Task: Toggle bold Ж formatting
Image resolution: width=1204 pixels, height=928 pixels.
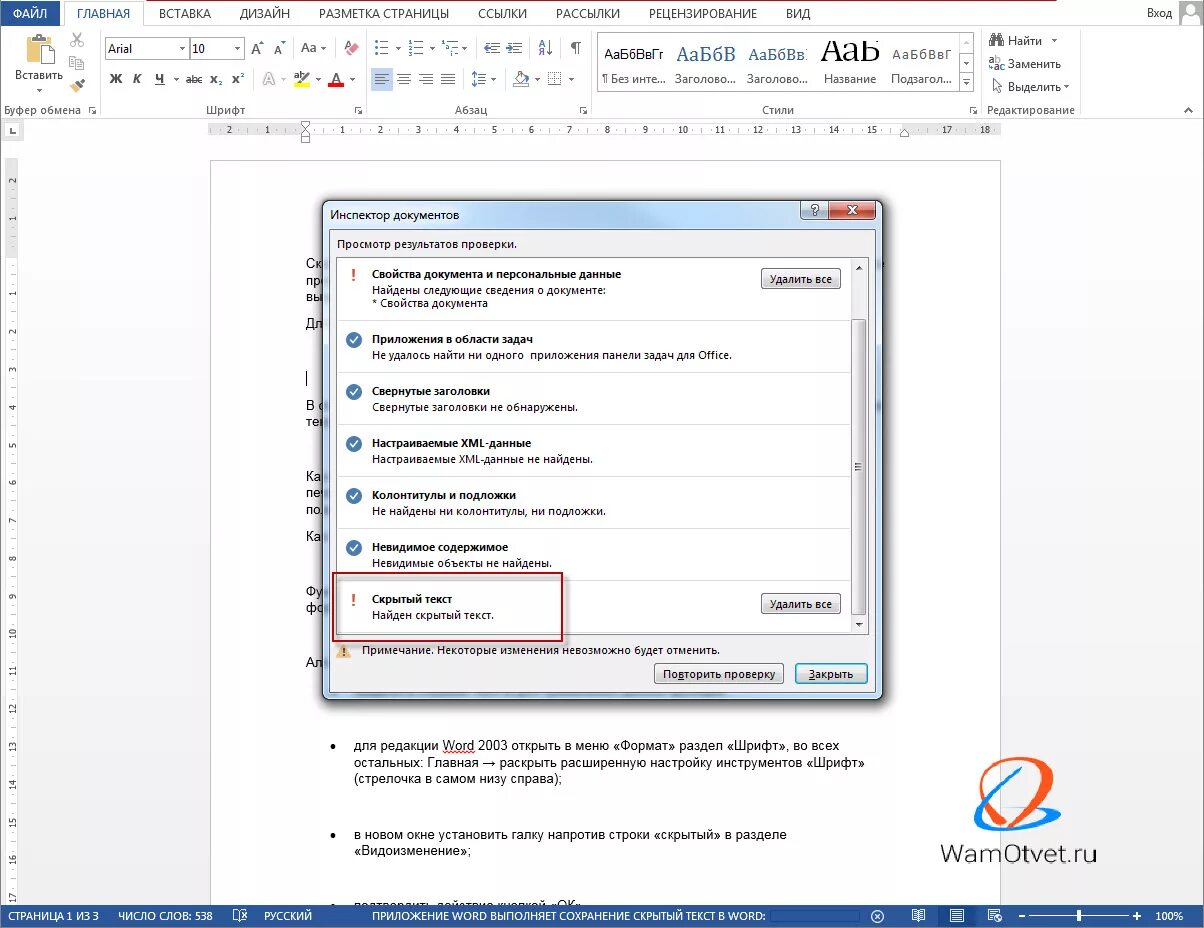Action: click(x=115, y=79)
